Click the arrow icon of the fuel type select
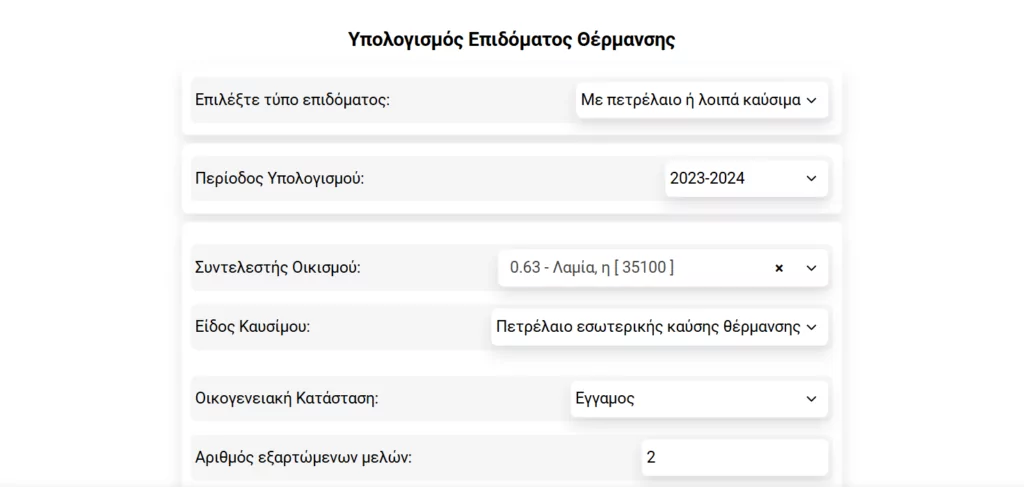Image resolution: width=1024 pixels, height=487 pixels. [x=811, y=327]
